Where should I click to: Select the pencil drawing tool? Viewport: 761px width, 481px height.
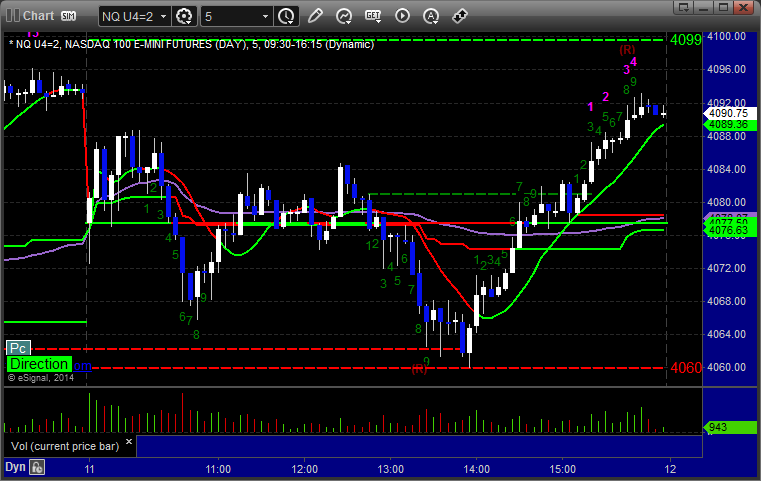tap(315, 16)
